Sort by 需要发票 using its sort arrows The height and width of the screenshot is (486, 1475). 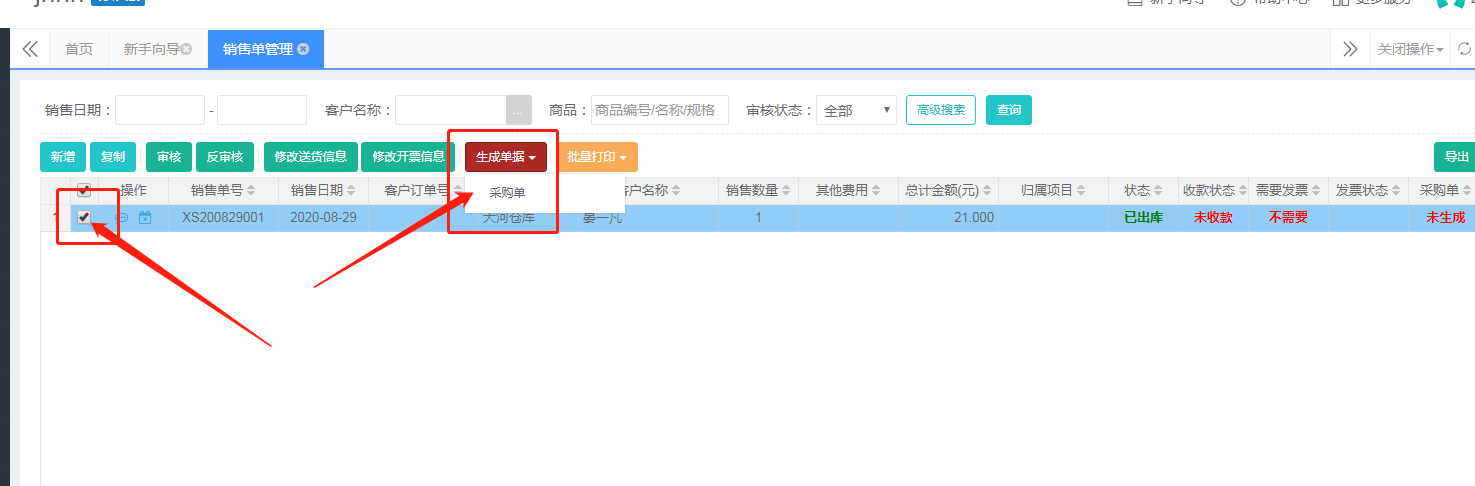pos(1316,190)
